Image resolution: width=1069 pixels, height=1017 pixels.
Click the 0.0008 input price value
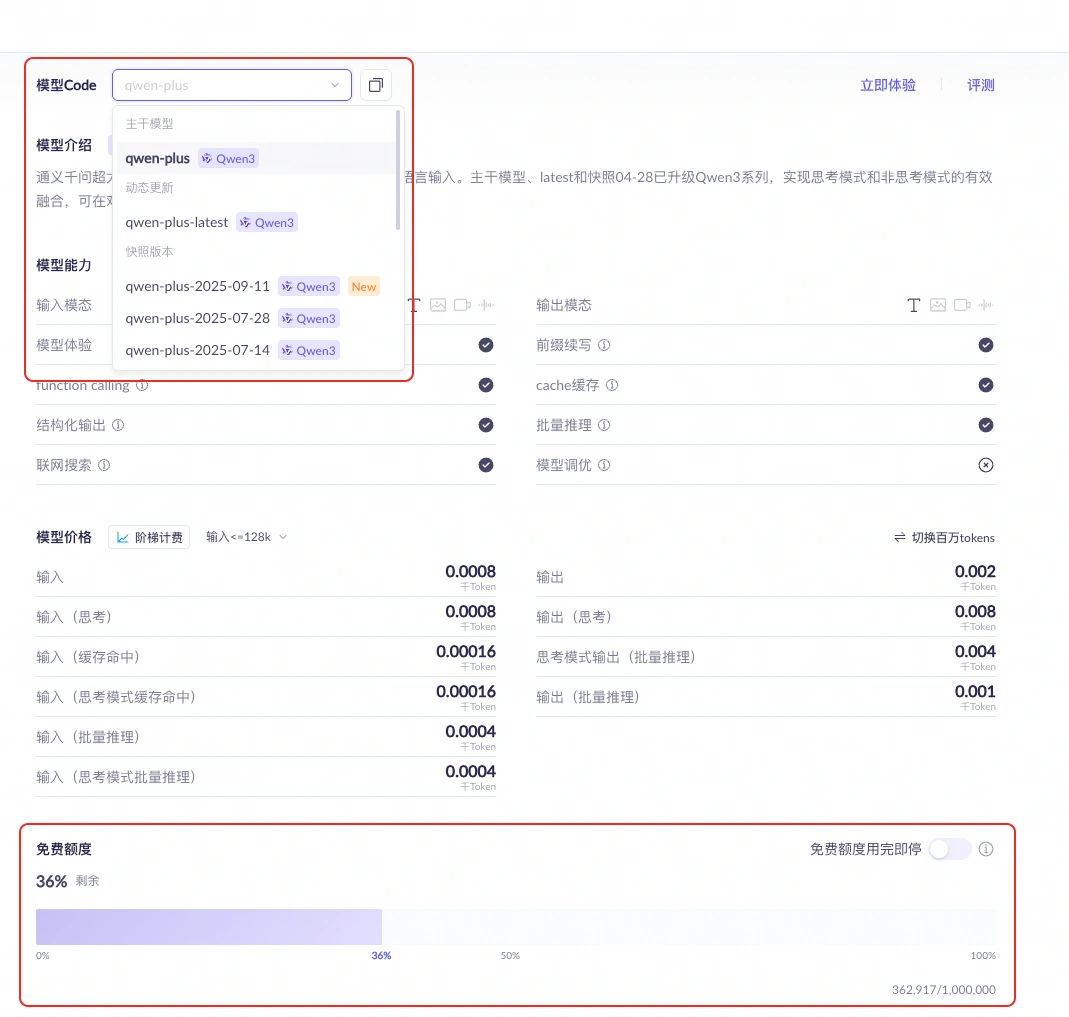(x=470, y=571)
